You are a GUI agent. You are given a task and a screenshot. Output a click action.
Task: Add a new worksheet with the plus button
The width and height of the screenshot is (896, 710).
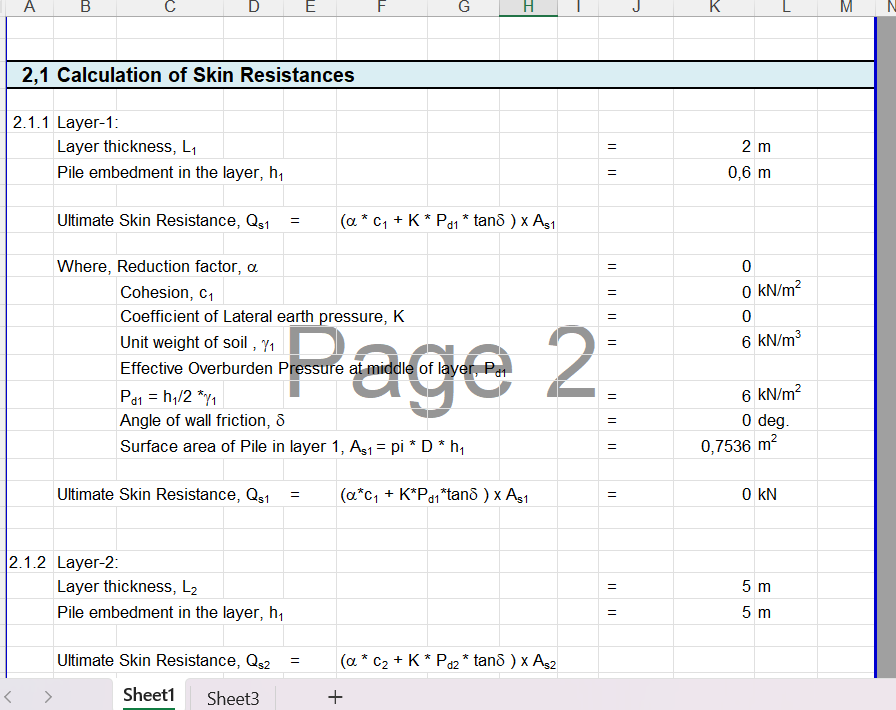coord(335,696)
